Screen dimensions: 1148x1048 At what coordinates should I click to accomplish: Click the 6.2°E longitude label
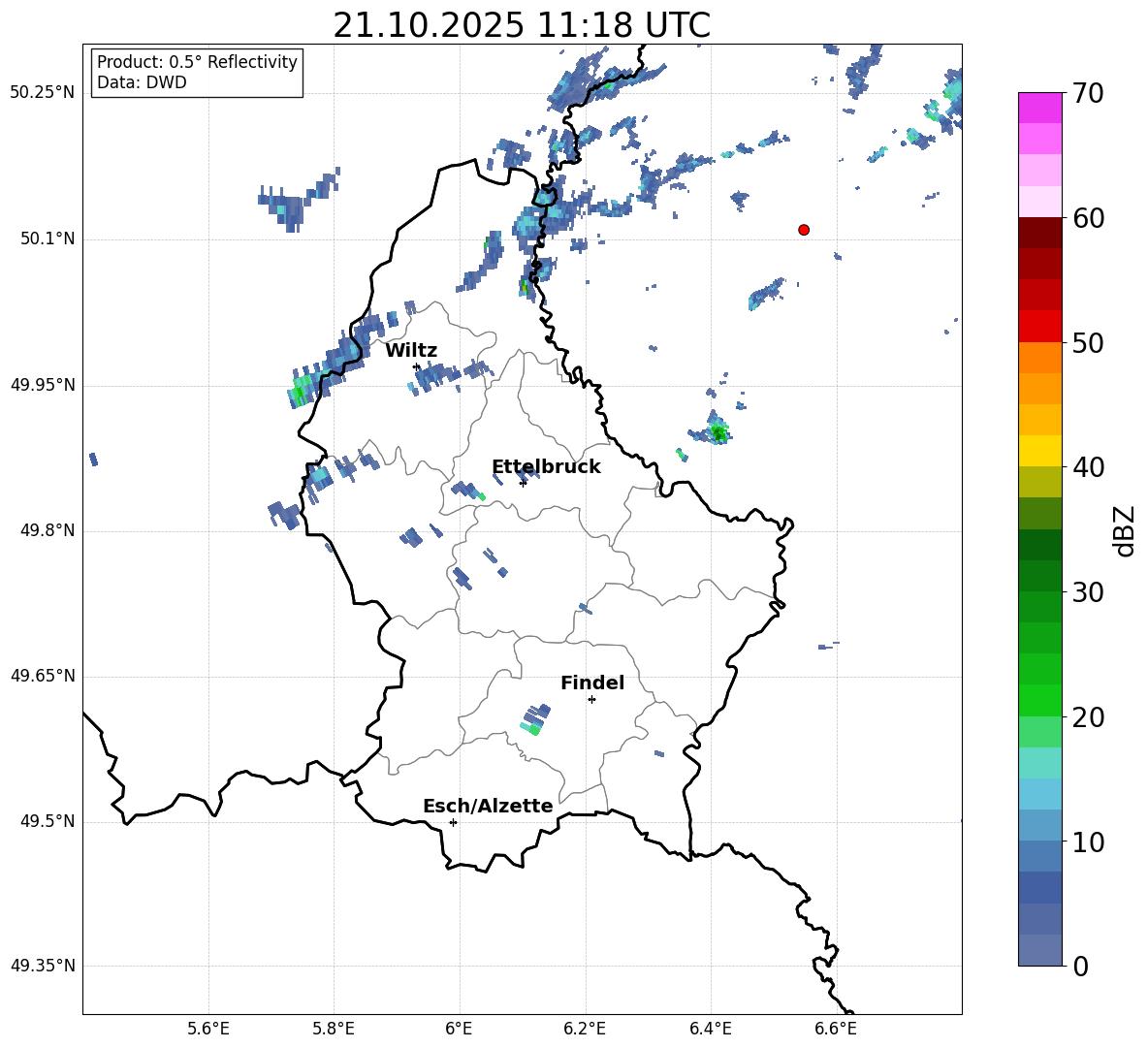(x=585, y=1029)
